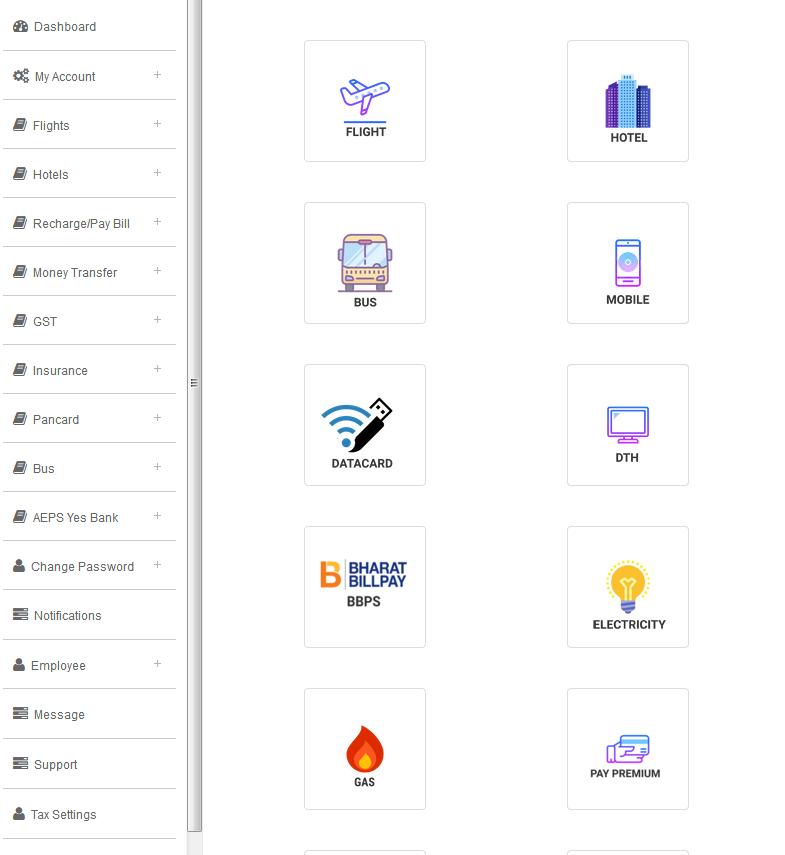
Task: Select the DTH television icon
Action: coord(627,425)
